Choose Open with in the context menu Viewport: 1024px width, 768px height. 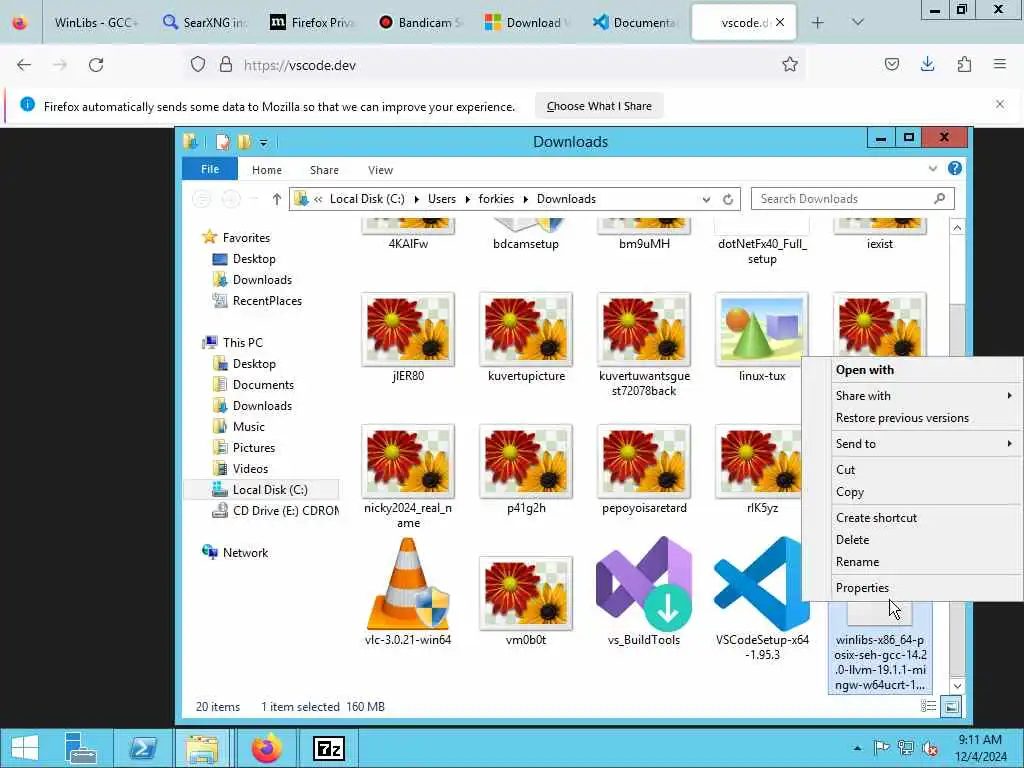point(865,370)
